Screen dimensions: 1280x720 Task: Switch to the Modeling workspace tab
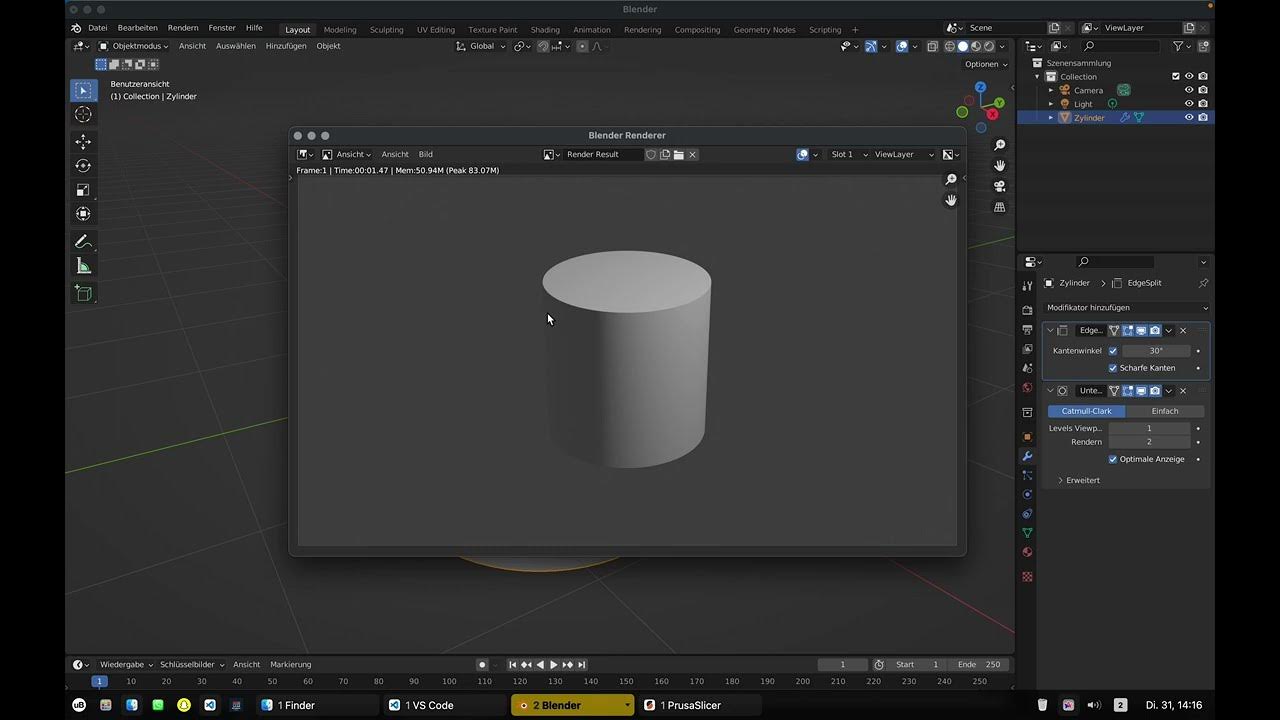(x=340, y=30)
